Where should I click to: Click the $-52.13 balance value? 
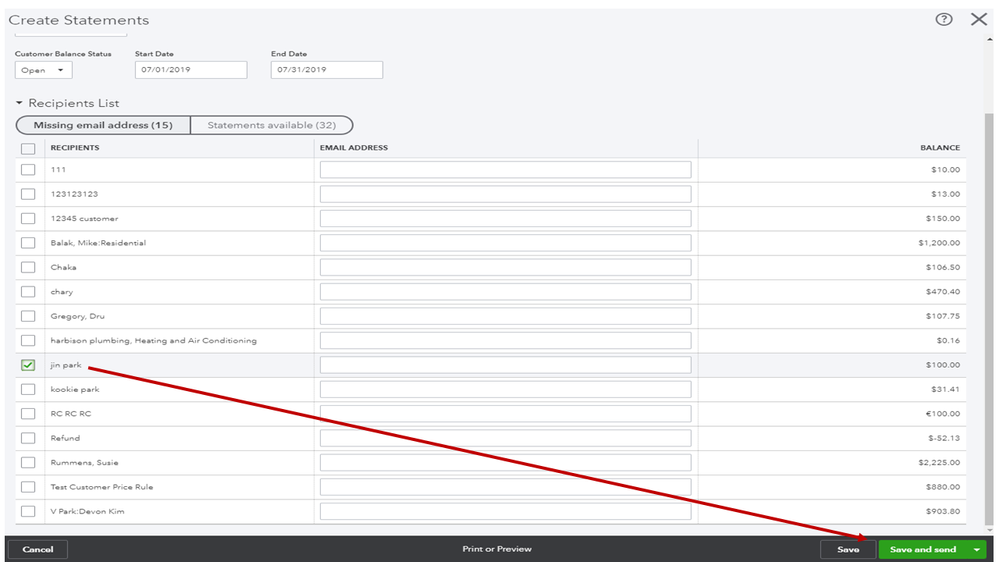tap(944, 438)
